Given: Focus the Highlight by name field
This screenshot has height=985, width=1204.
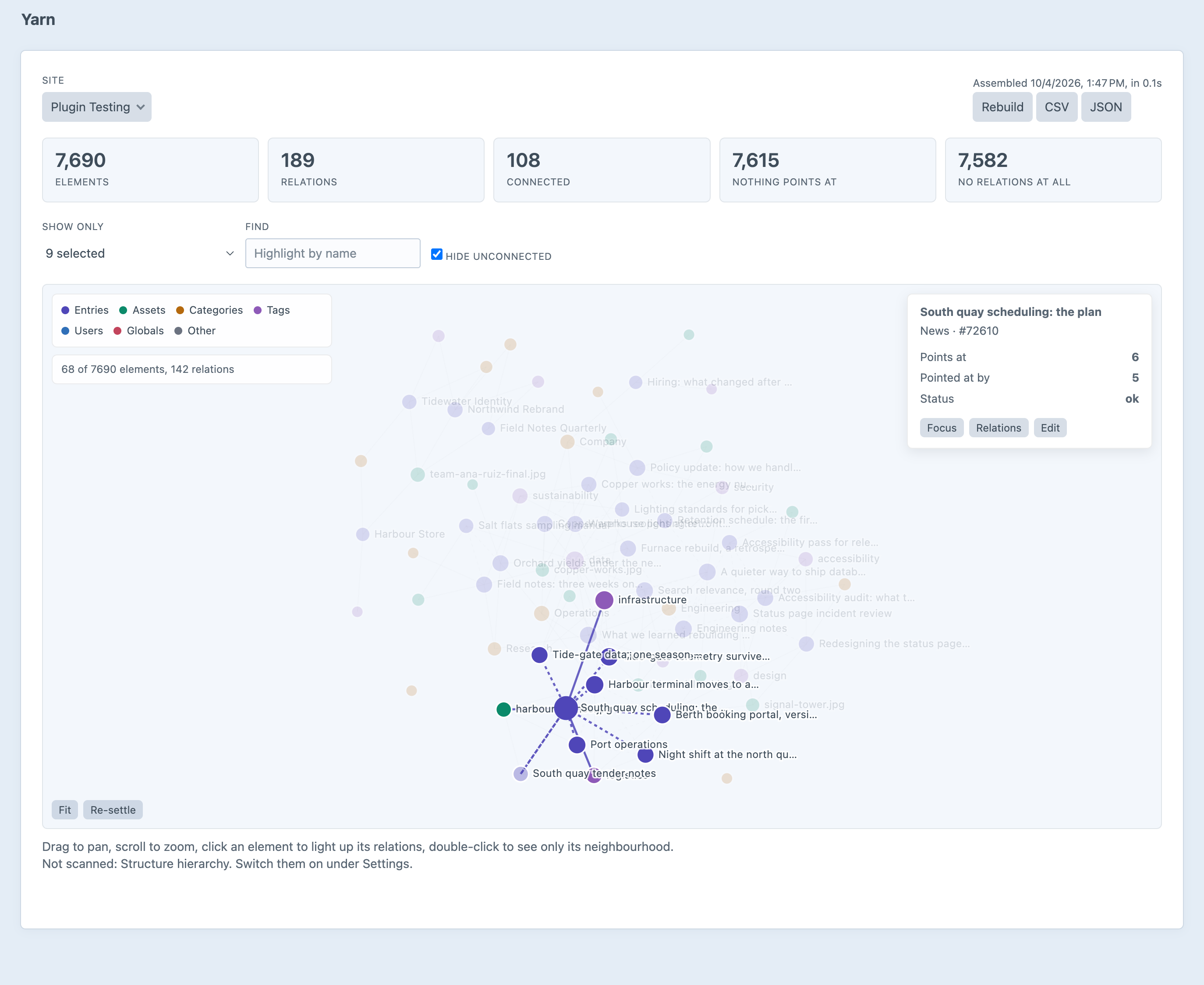Looking at the screenshot, I should pos(333,253).
